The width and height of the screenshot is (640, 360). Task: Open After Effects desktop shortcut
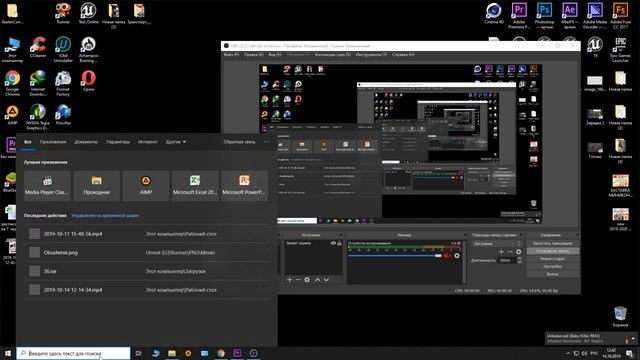pos(570,16)
